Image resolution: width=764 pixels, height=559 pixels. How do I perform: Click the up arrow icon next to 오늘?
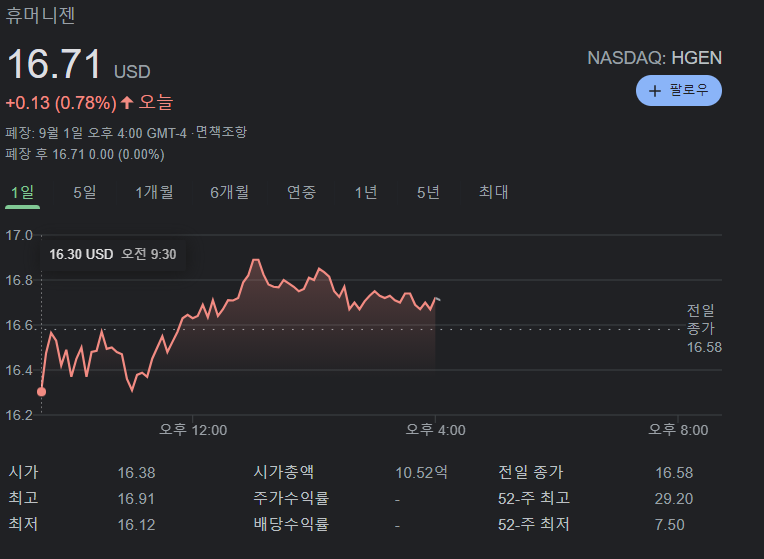pyautogui.click(x=127, y=102)
